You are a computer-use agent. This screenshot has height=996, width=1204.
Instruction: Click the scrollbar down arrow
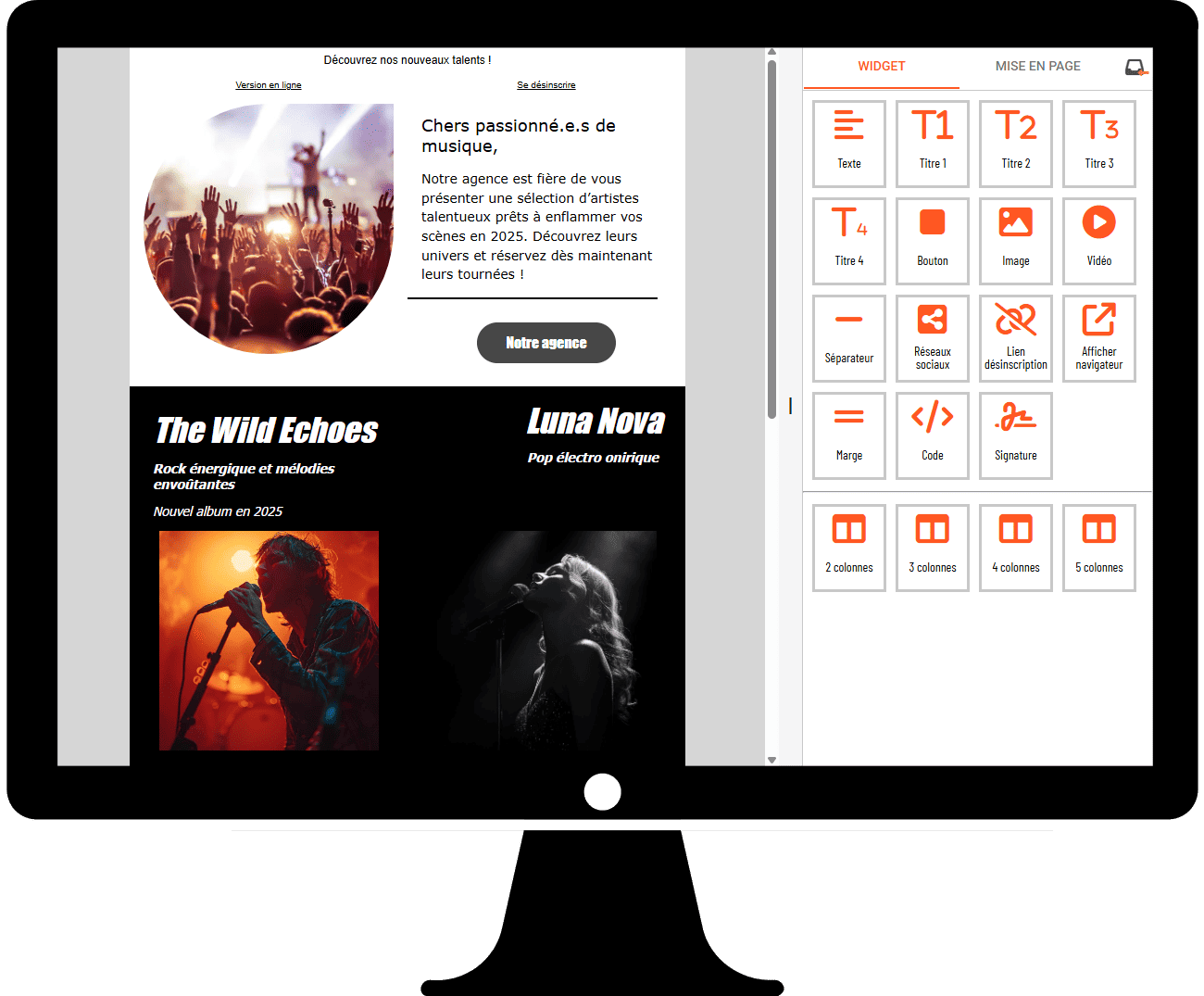tap(771, 760)
